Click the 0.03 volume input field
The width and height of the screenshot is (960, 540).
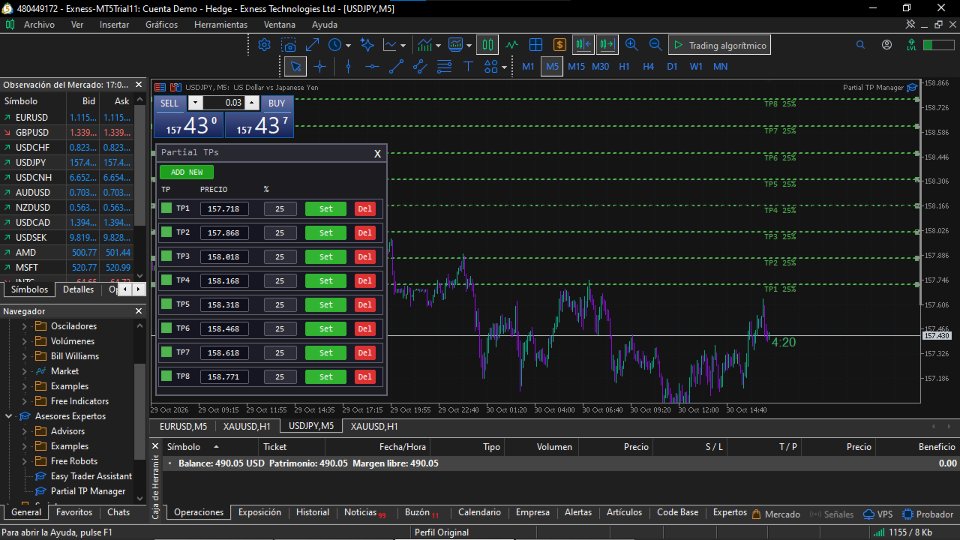point(223,103)
